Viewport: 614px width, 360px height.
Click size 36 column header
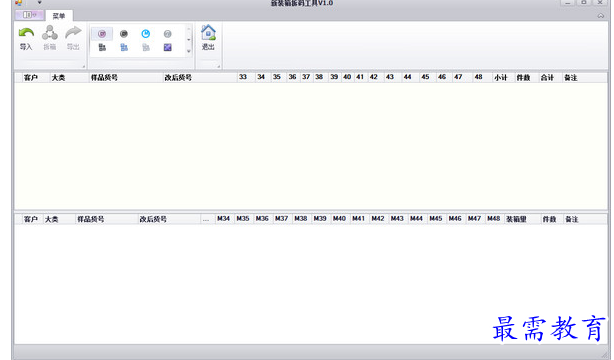pos(293,77)
